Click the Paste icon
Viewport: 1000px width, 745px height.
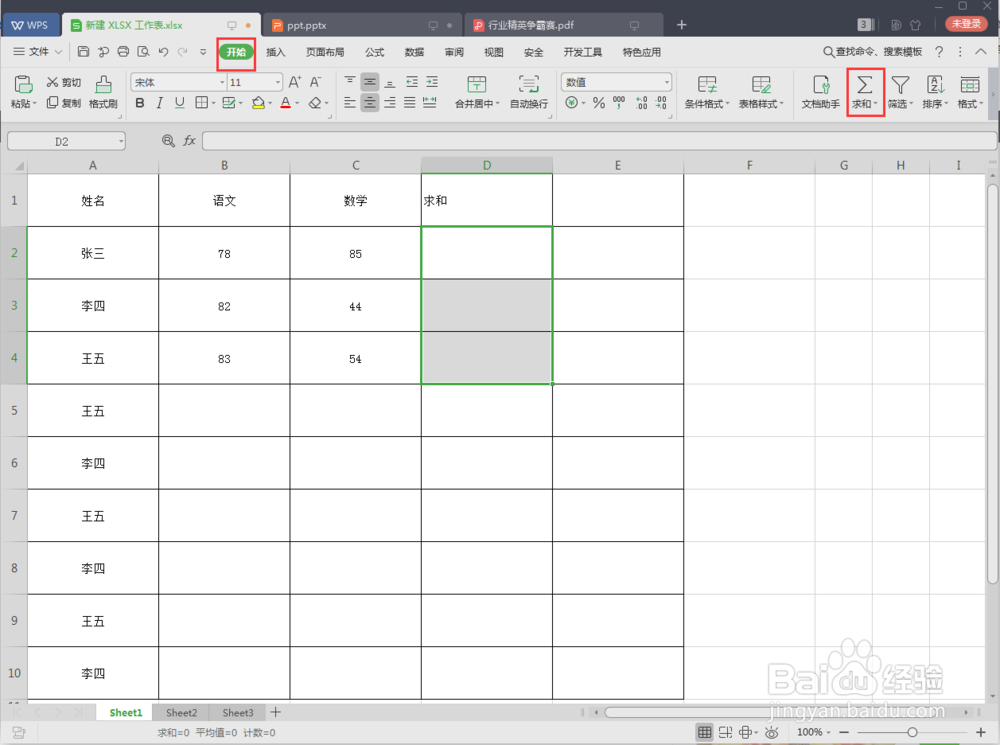(24, 84)
